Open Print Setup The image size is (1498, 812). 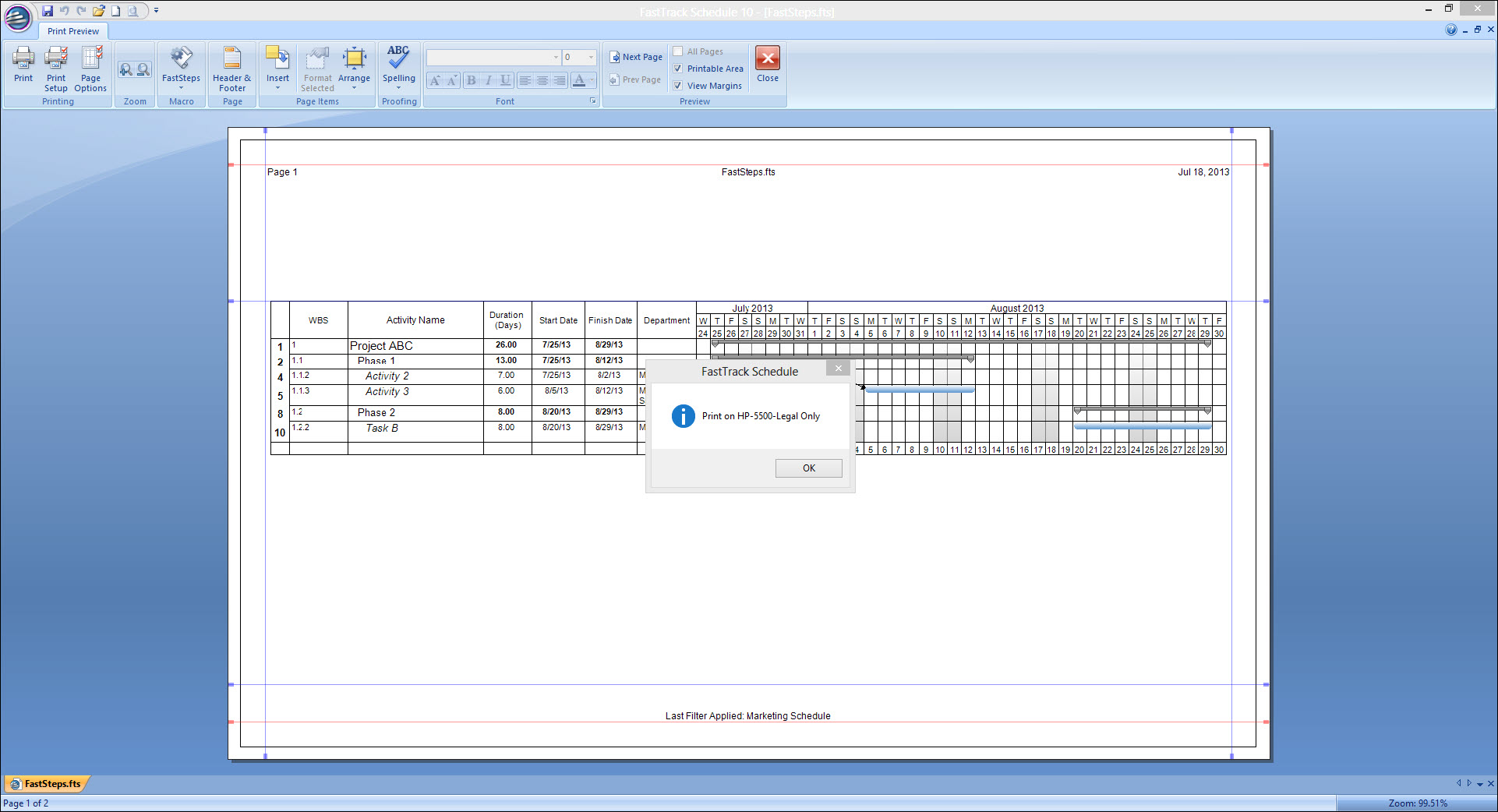[56, 69]
